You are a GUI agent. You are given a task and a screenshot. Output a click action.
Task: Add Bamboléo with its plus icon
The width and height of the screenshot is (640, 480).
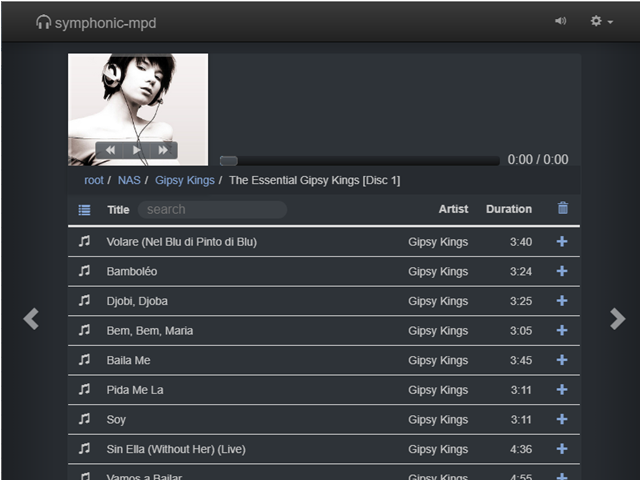coord(562,271)
